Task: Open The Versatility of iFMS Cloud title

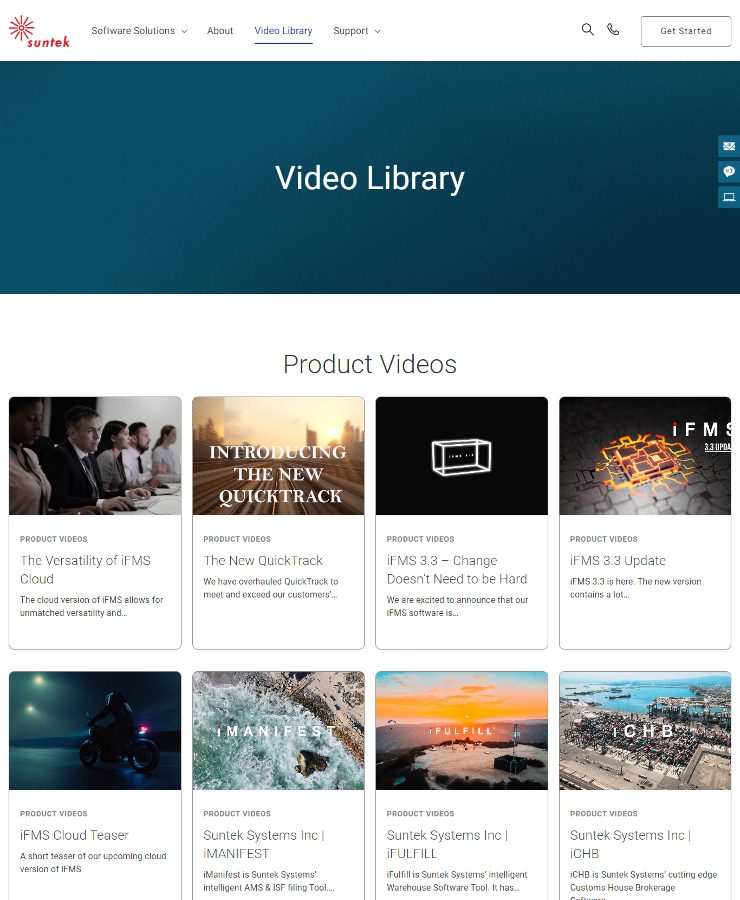Action: pos(85,569)
